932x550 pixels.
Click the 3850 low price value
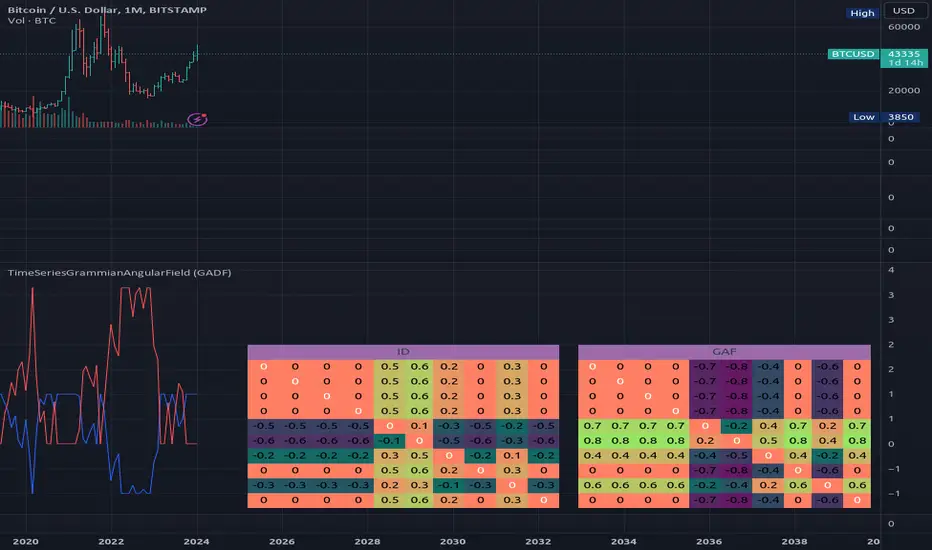pos(901,117)
